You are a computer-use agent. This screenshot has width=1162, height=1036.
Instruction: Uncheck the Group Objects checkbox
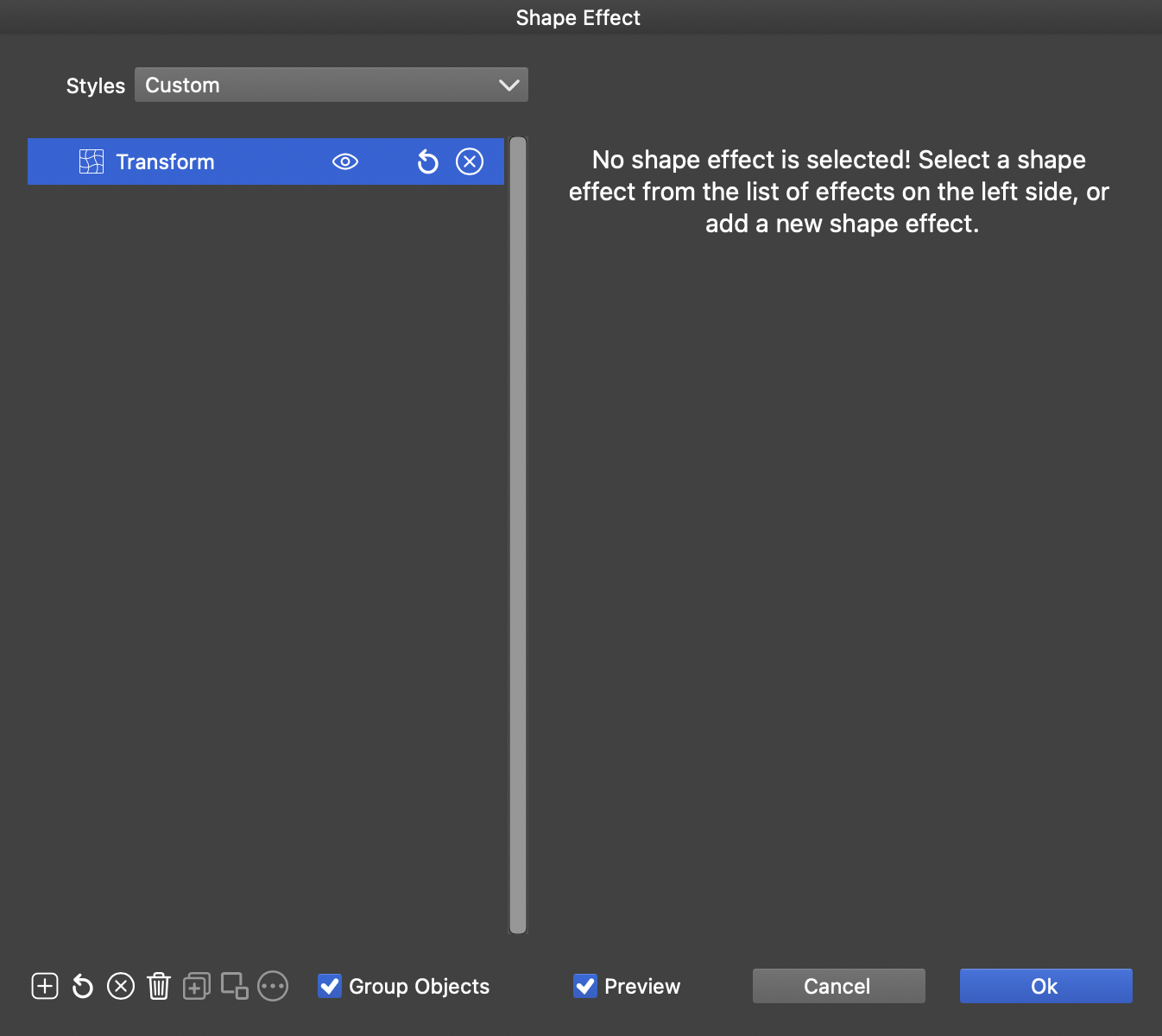pos(330,986)
